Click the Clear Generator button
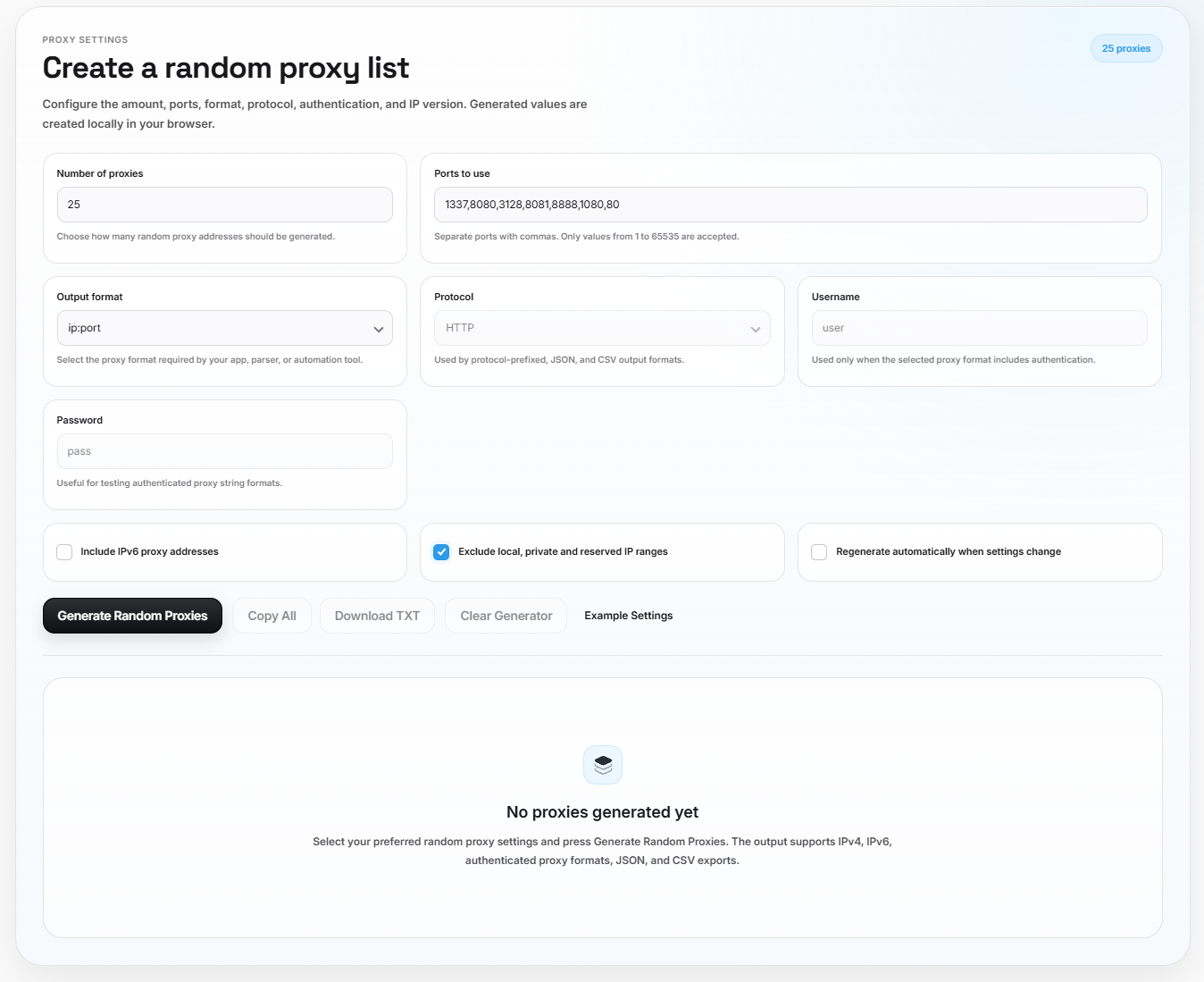This screenshot has width=1204, height=982. click(506, 616)
